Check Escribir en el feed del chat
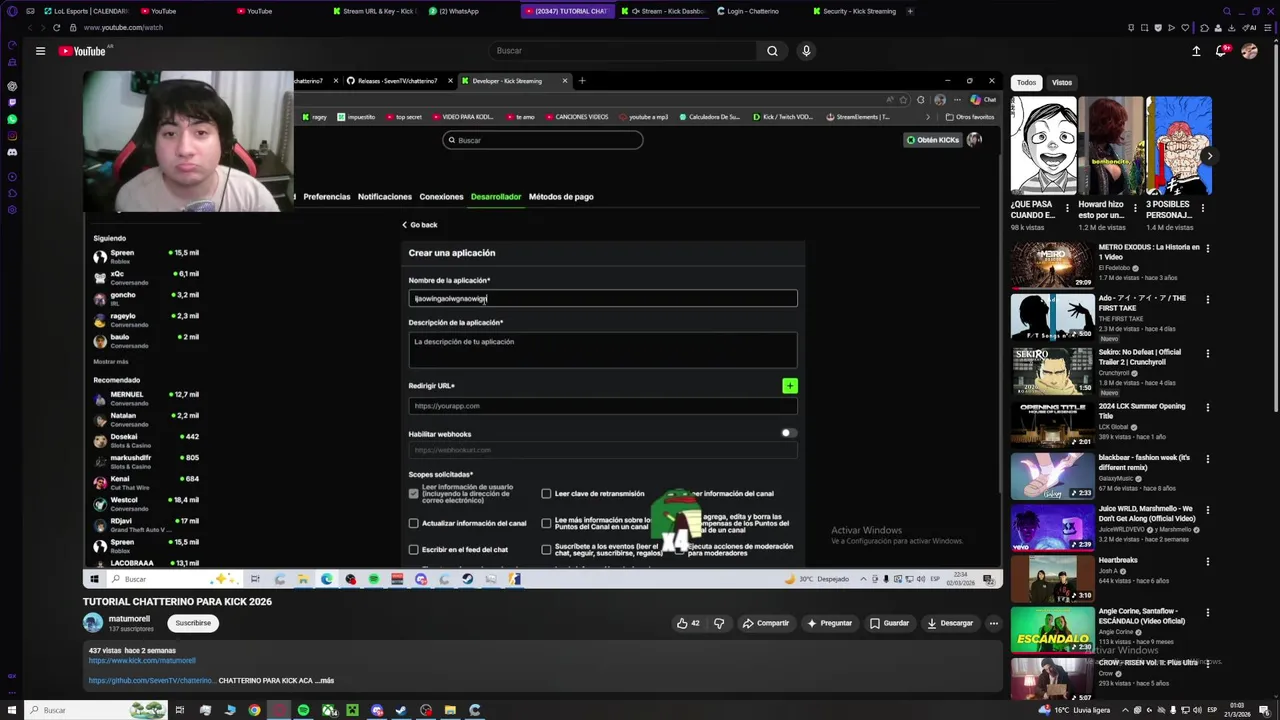Screen dimensions: 1280x720 [414, 549]
